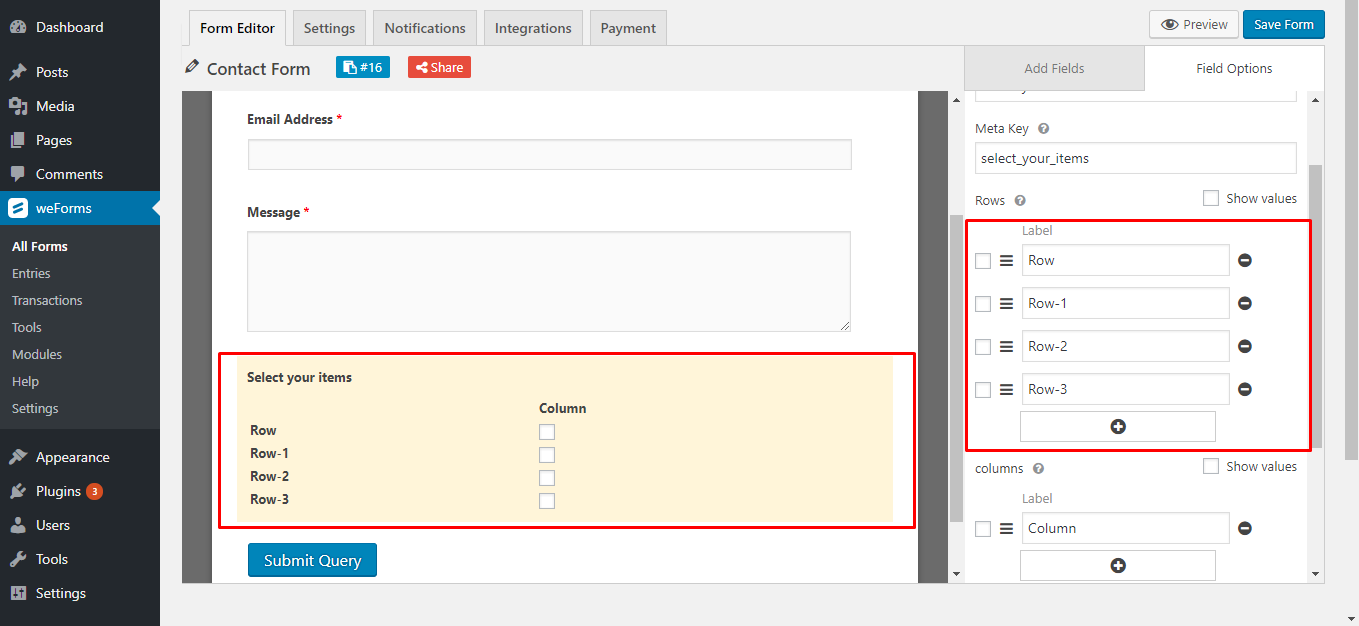Enable Show values for Rows
The height and width of the screenshot is (626, 1359).
pos(1211,198)
